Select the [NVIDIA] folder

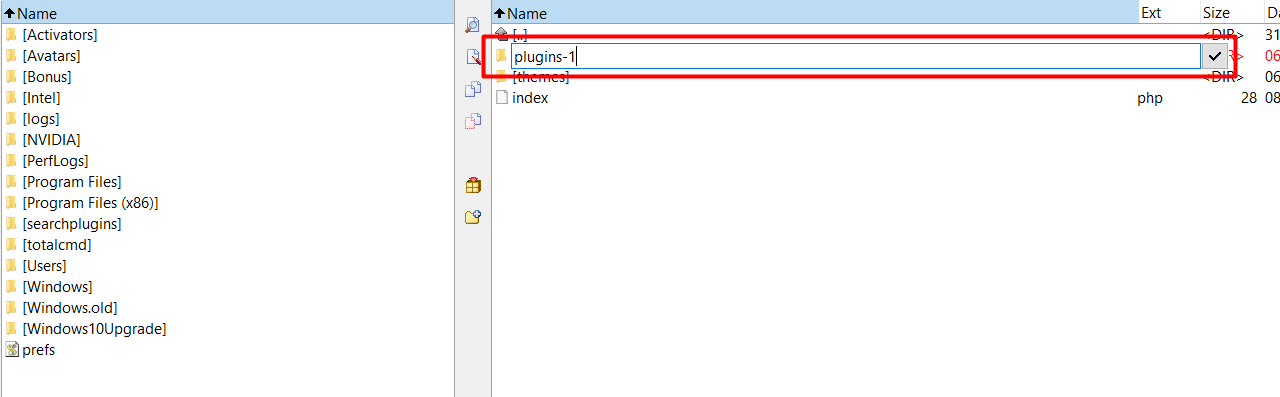point(51,140)
